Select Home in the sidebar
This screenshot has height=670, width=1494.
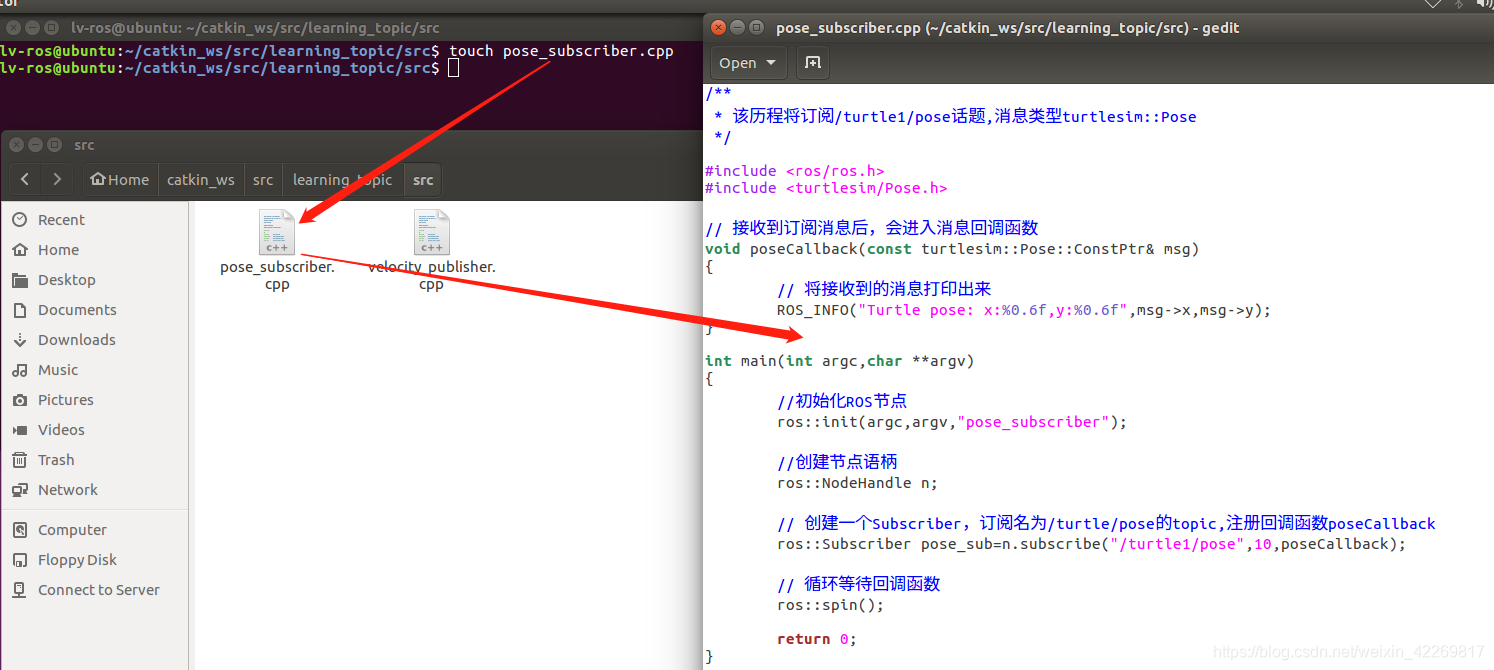point(58,250)
